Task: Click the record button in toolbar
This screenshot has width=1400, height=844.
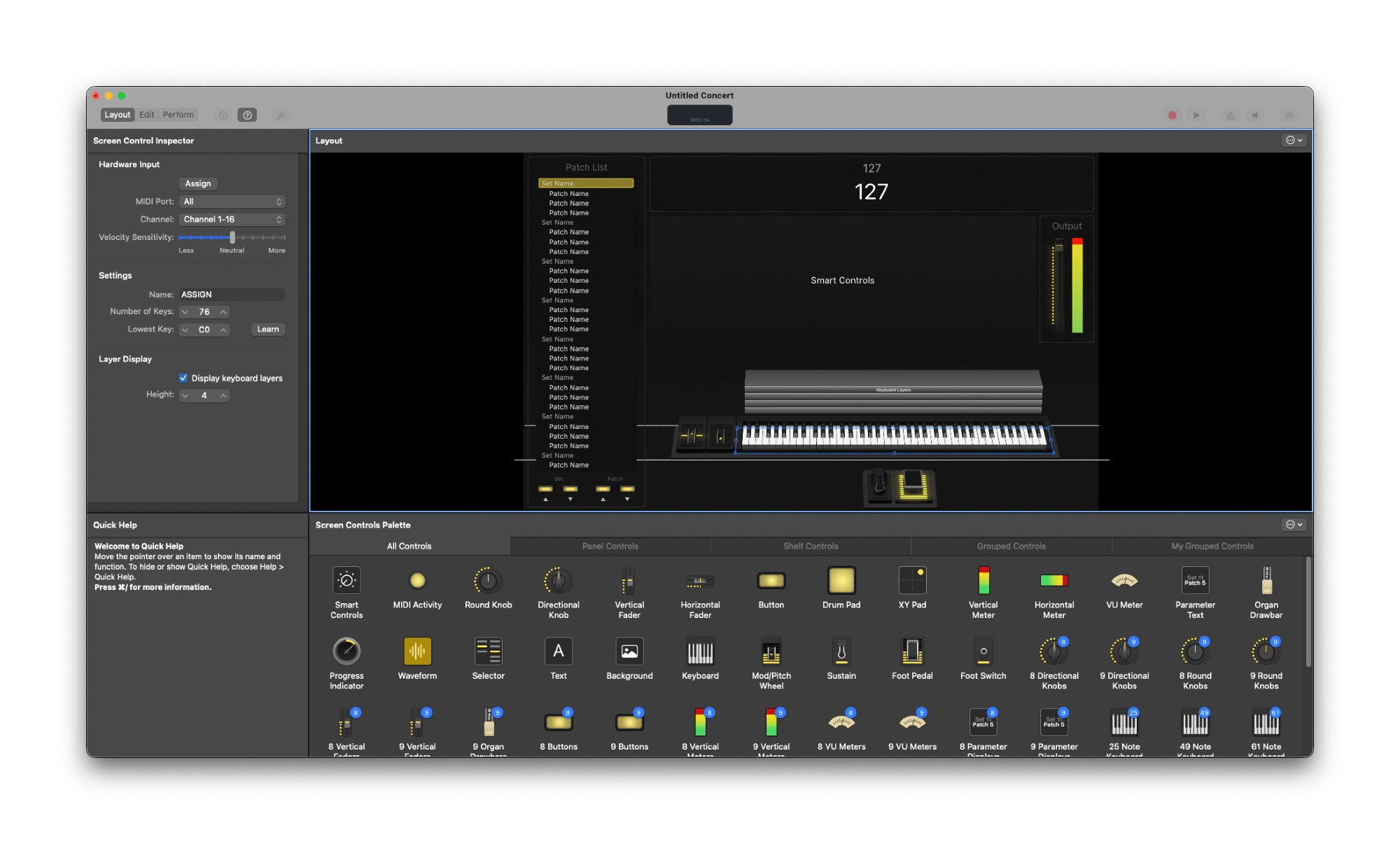Action: point(1172,115)
